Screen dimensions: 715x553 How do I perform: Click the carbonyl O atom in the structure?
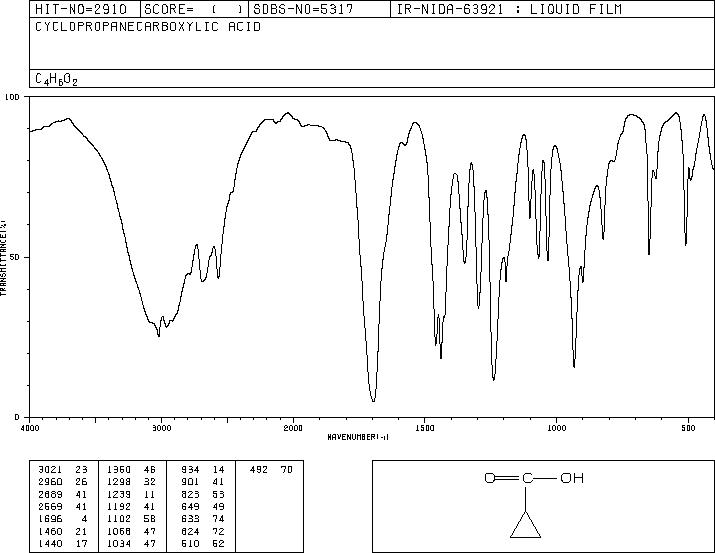click(x=490, y=478)
